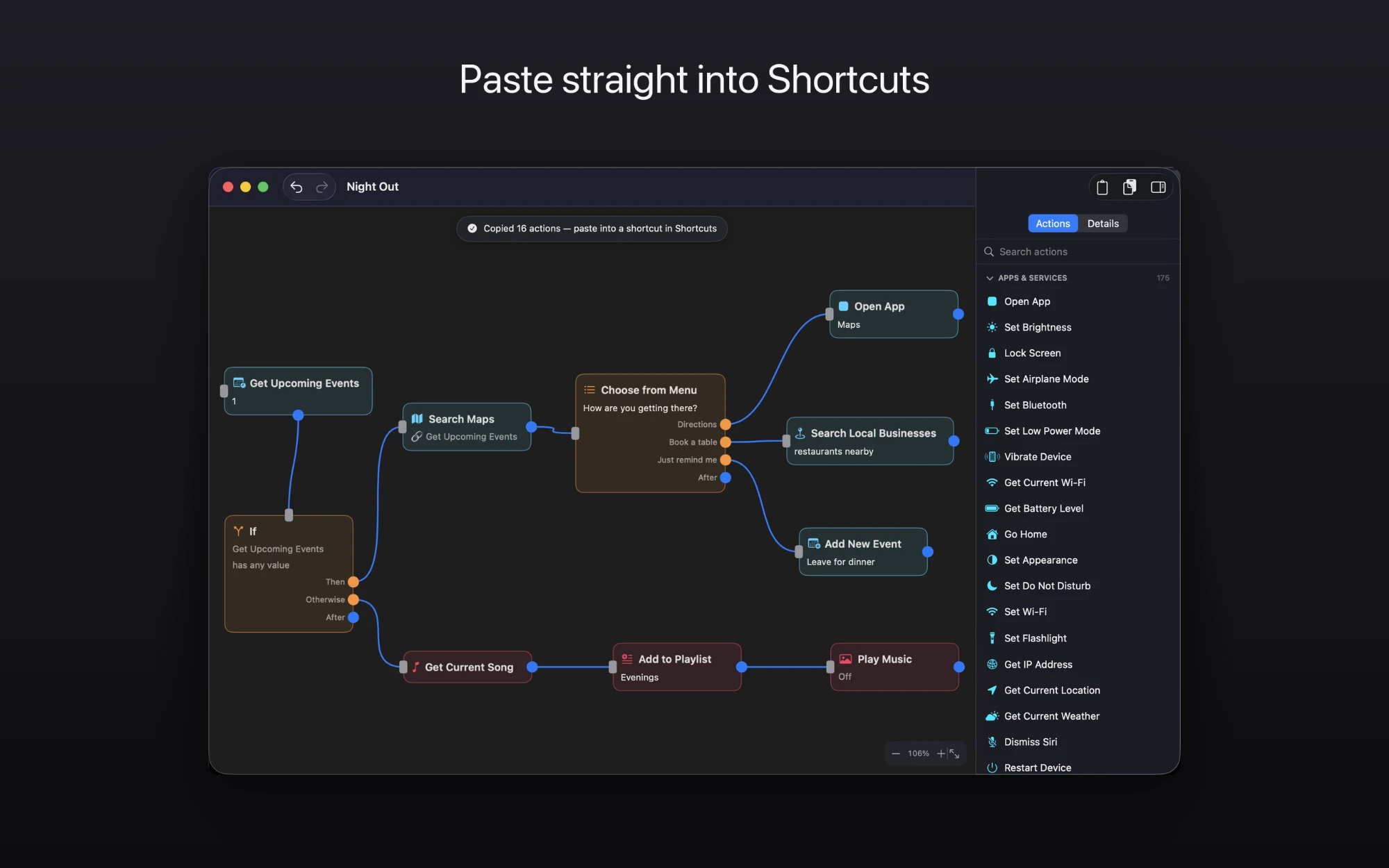Select the Get Current Song node
The height and width of the screenshot is (868, 1389).
pyautogui.click(x=467, y=667)
